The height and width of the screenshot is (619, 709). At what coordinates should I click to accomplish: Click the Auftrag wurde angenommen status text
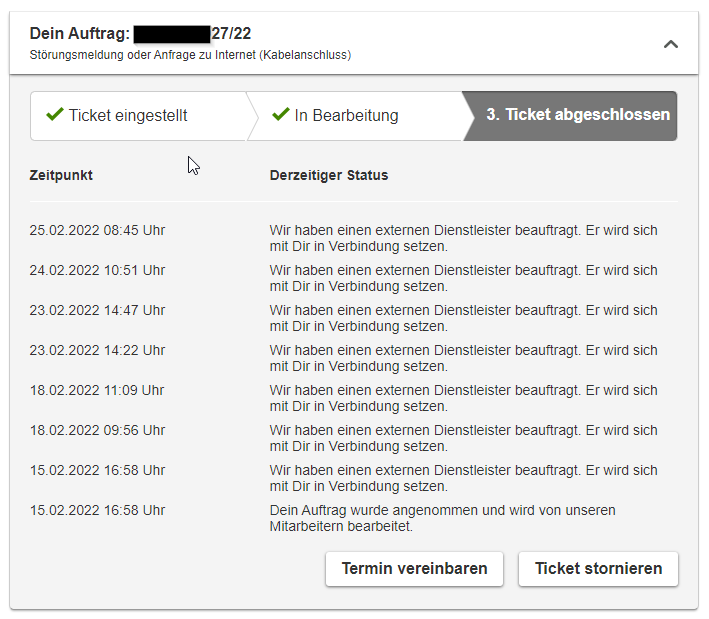pyautogui.click(x=442, y=518)
